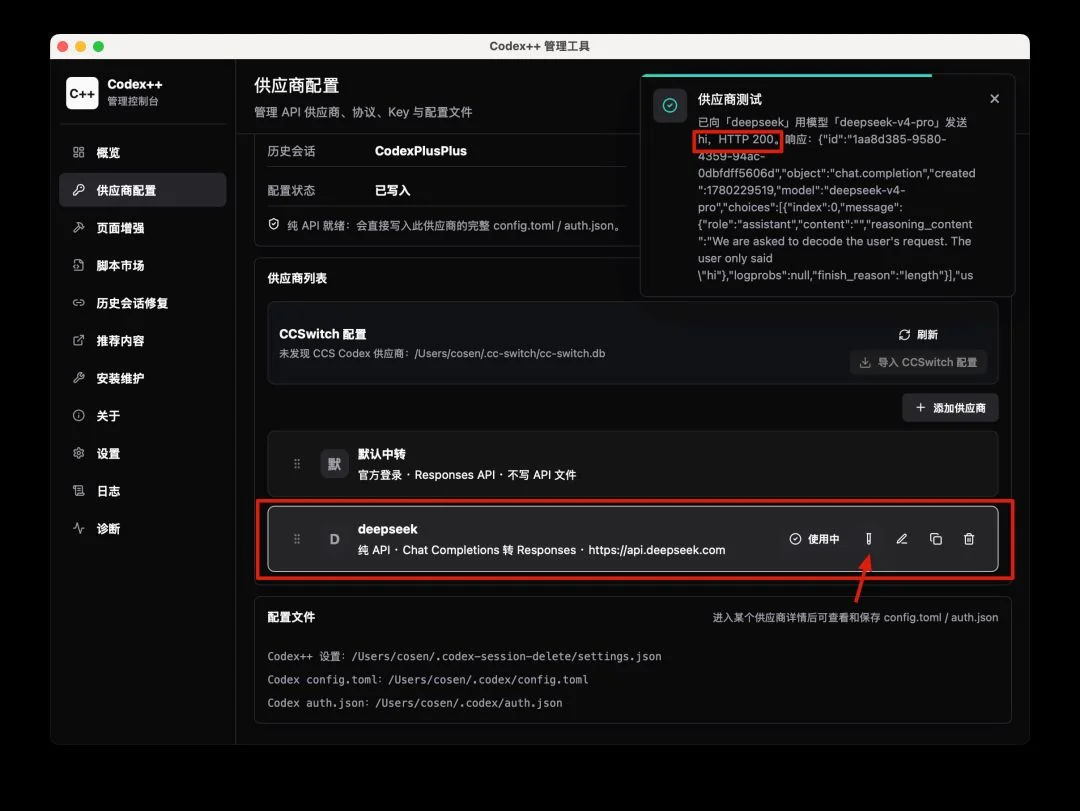This screenshot has width=1080, height=811.
Task: Click the CodexPlusPlus 历史会话 value
Action: click(x=421, y=151)
